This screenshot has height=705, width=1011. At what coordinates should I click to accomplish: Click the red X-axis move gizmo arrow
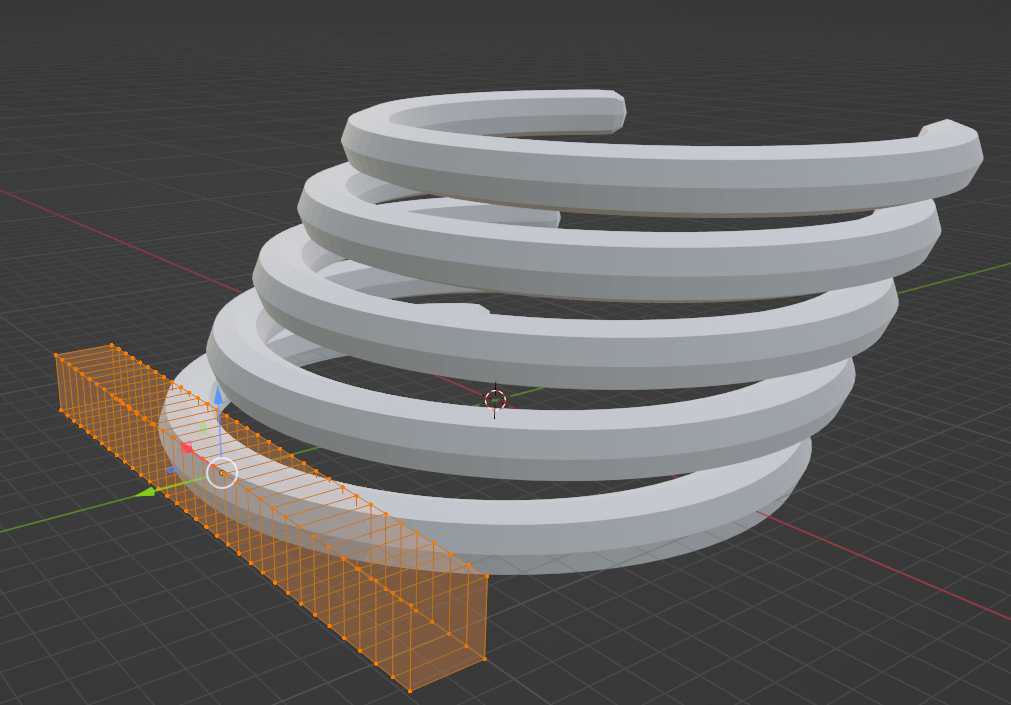coord(187,448)
